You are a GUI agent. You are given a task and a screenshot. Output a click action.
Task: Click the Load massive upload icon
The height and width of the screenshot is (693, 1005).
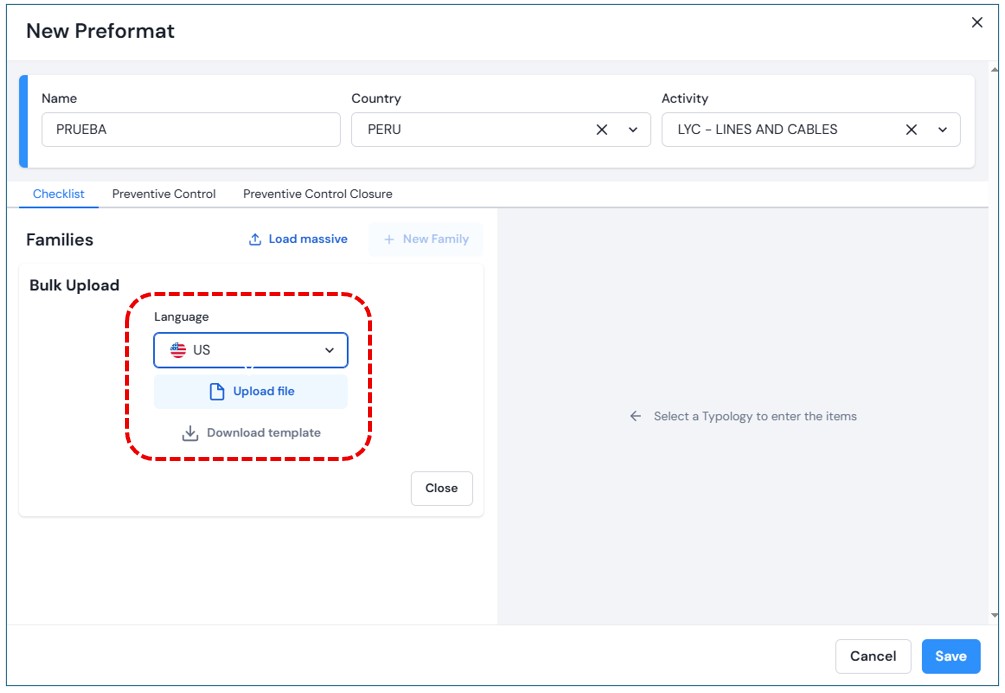[255, 240]
